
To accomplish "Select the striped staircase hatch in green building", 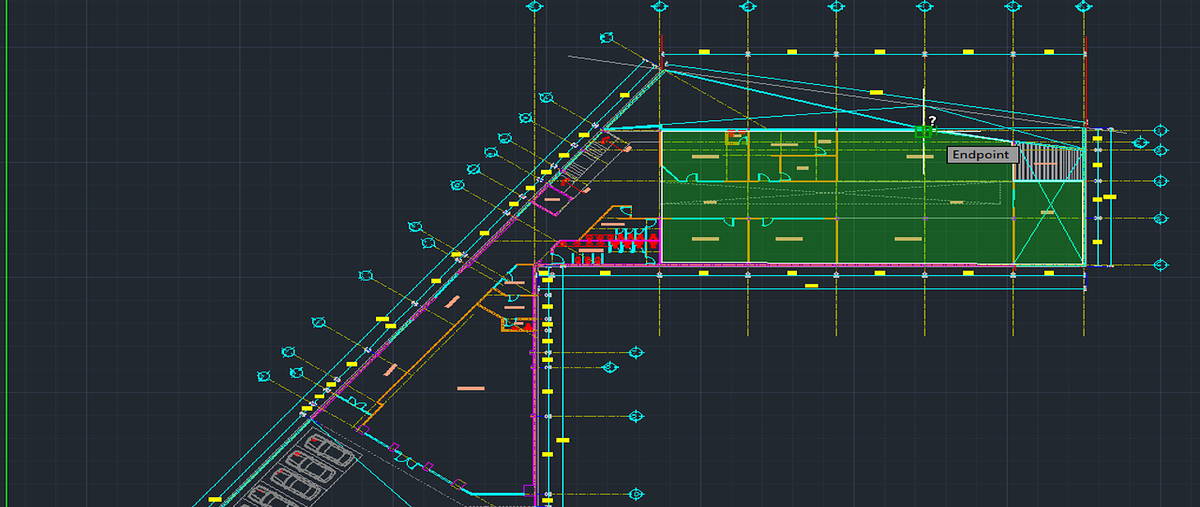I will [x=1050, y=162].
